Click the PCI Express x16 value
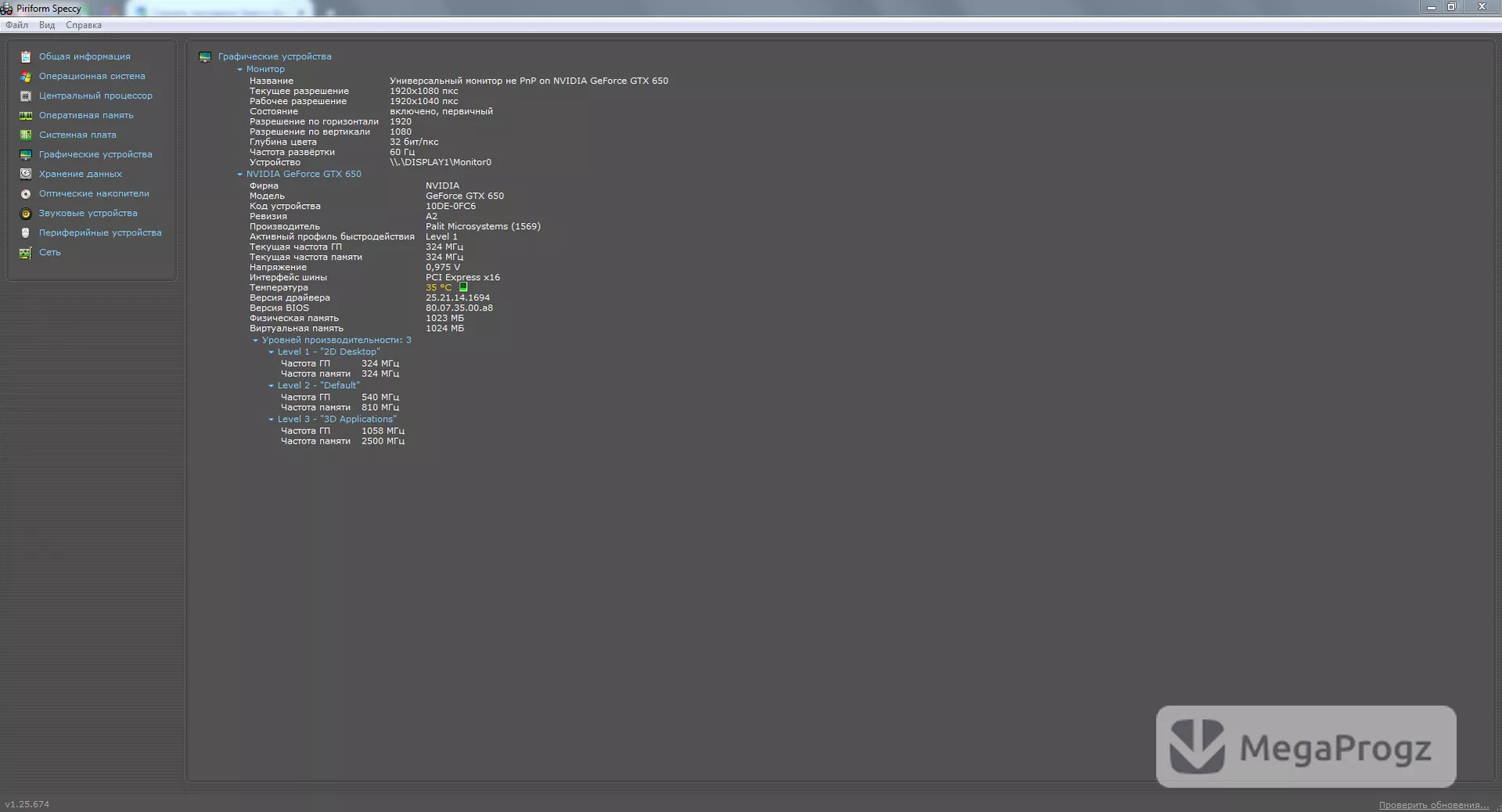The height and width of the screenshot is (812, 1502). pyautogui.click(x=462, y=277)
